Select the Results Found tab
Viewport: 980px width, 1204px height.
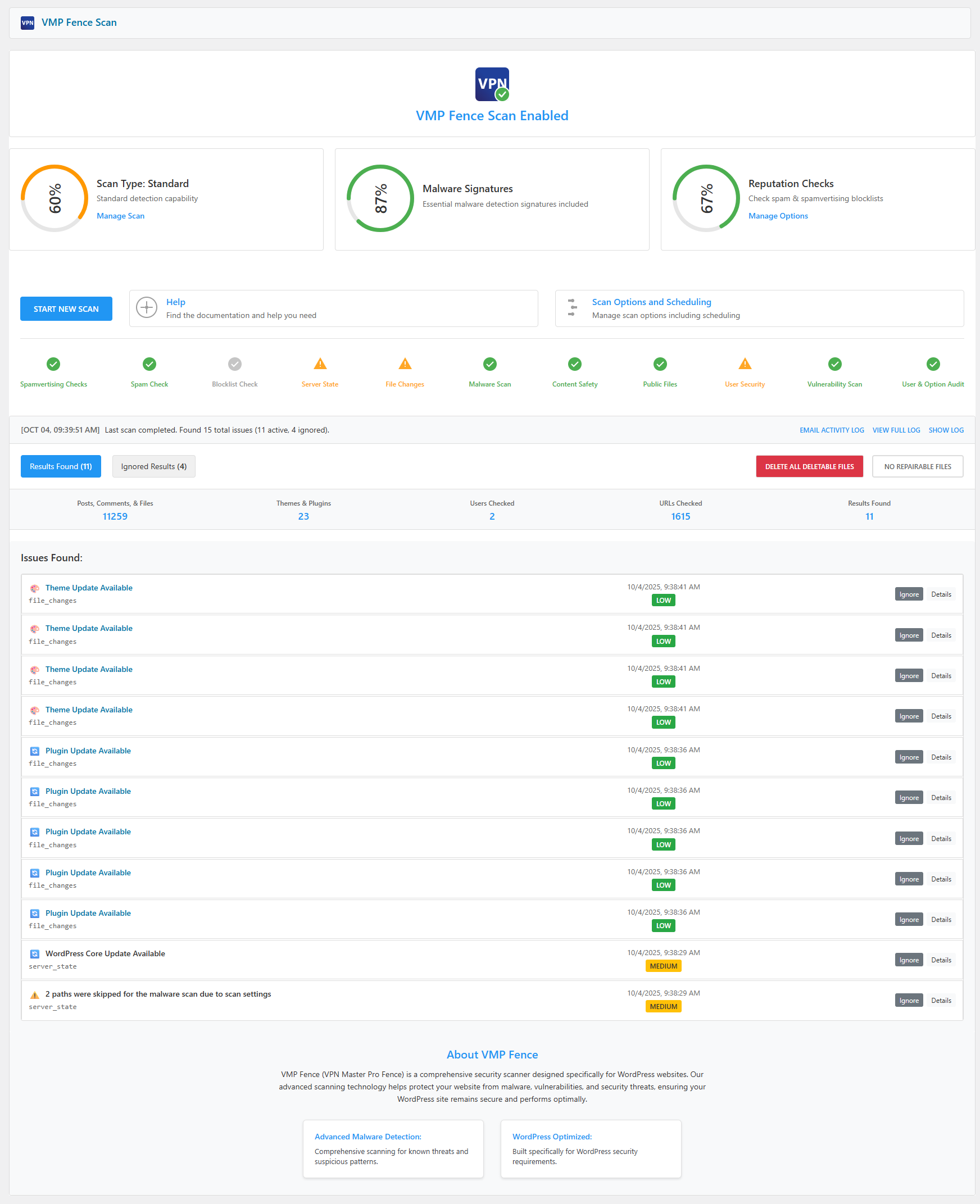tap(60, 466)
